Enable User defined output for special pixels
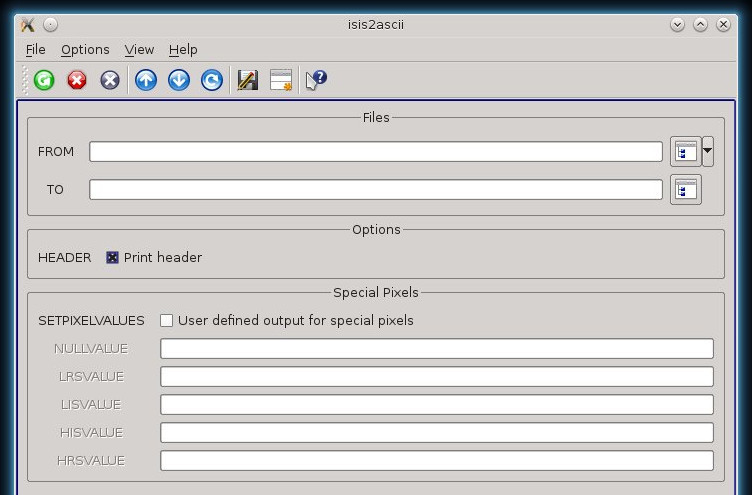752x495 pixels. tap(167, 321)
